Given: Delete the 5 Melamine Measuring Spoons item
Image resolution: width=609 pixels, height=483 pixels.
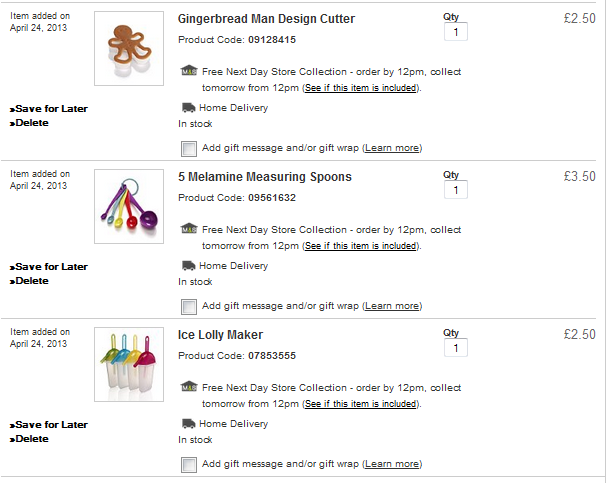Looking at the screenshot, I should 33,281.
